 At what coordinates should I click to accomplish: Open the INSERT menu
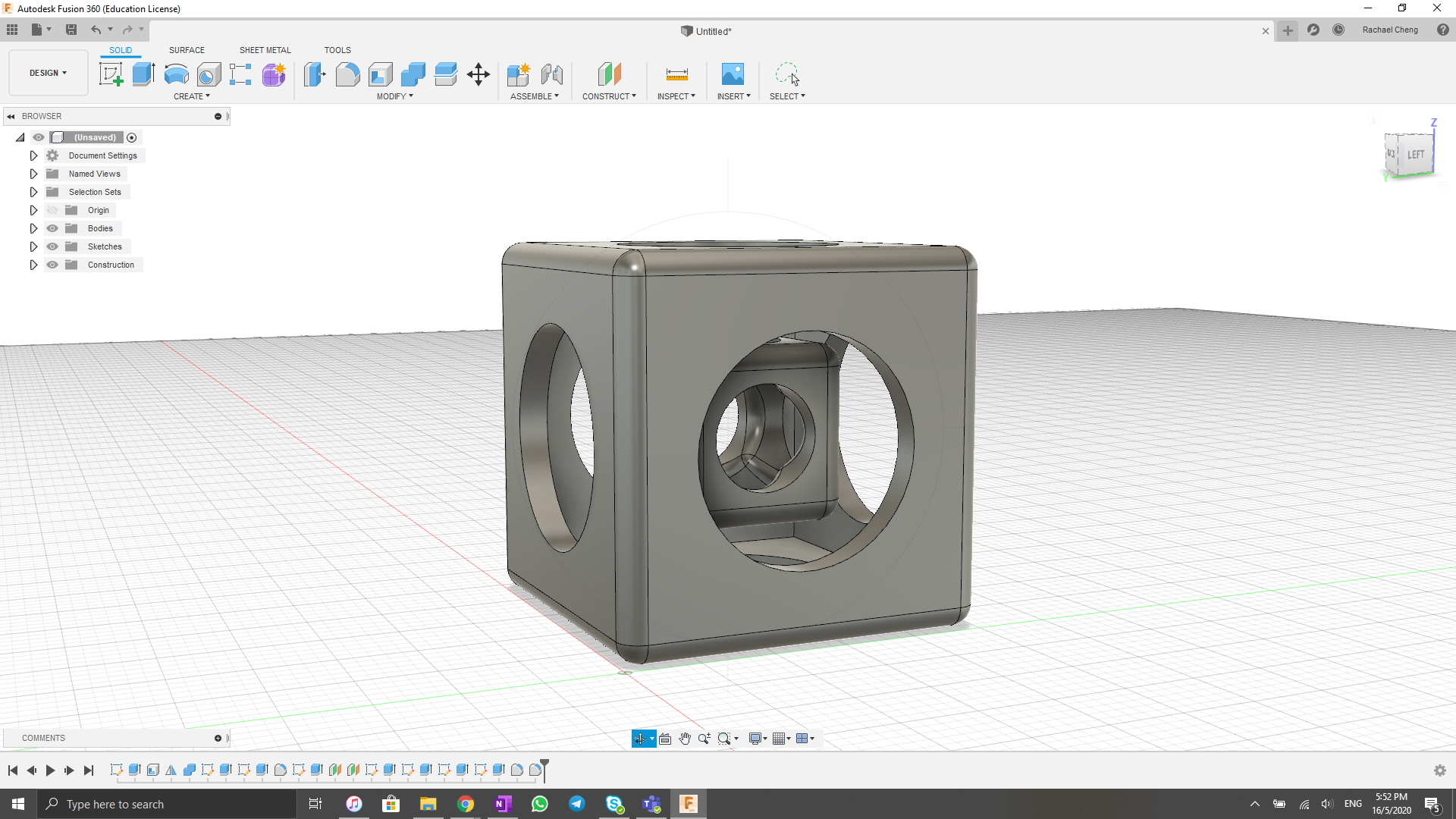pos(733,96)
